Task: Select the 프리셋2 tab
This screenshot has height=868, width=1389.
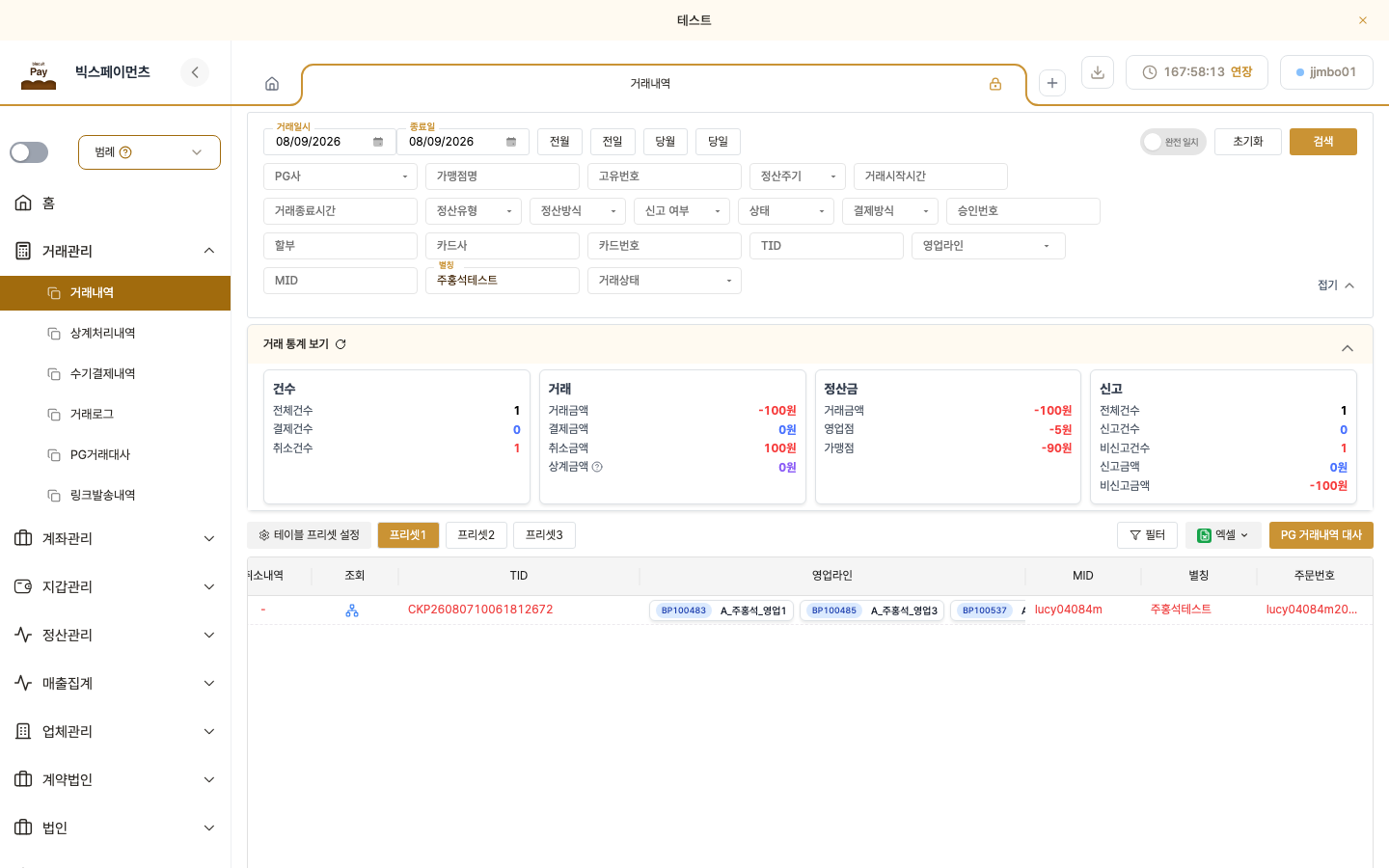Action: 477,535
